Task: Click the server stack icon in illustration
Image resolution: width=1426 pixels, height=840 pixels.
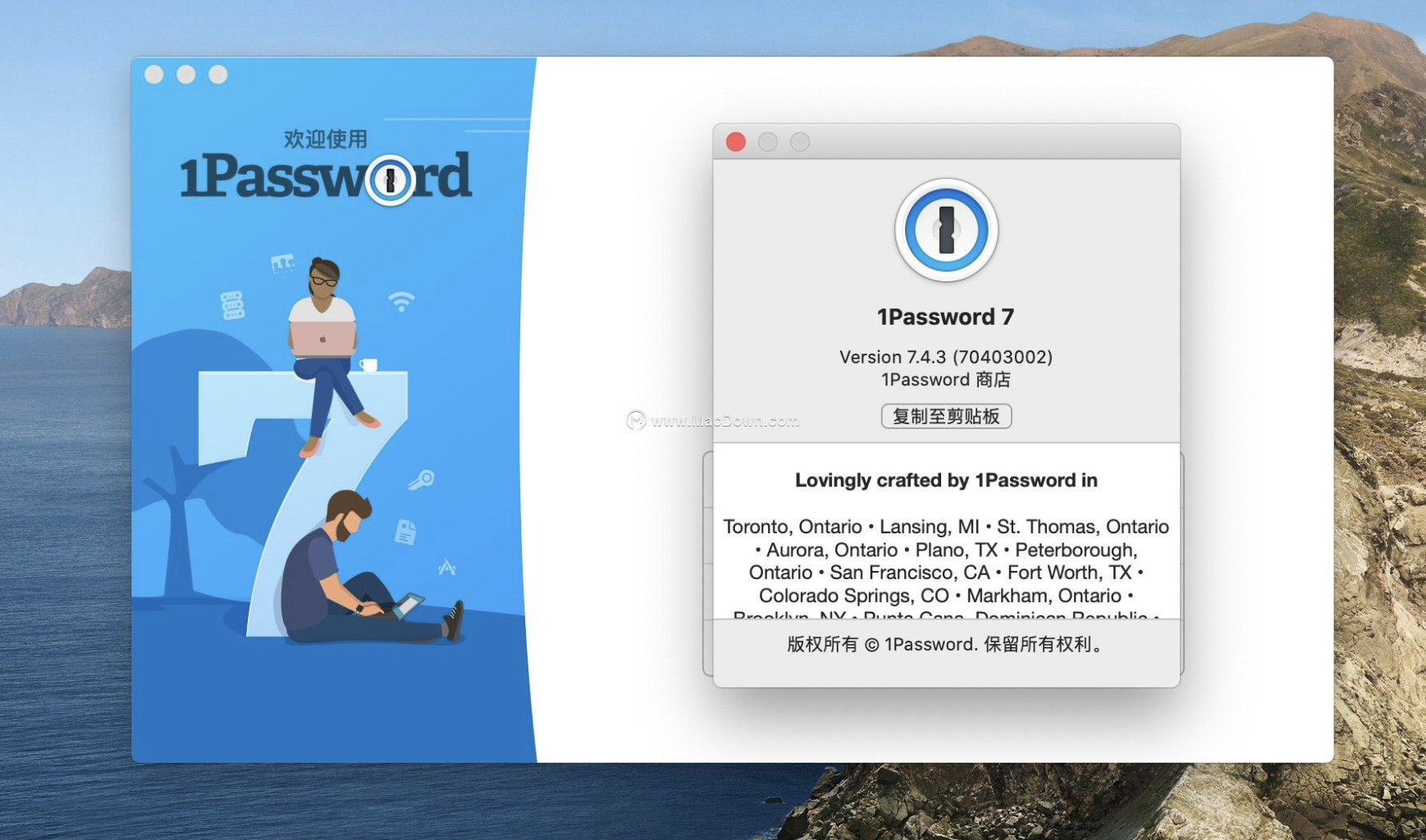Action: click(233, 305)
